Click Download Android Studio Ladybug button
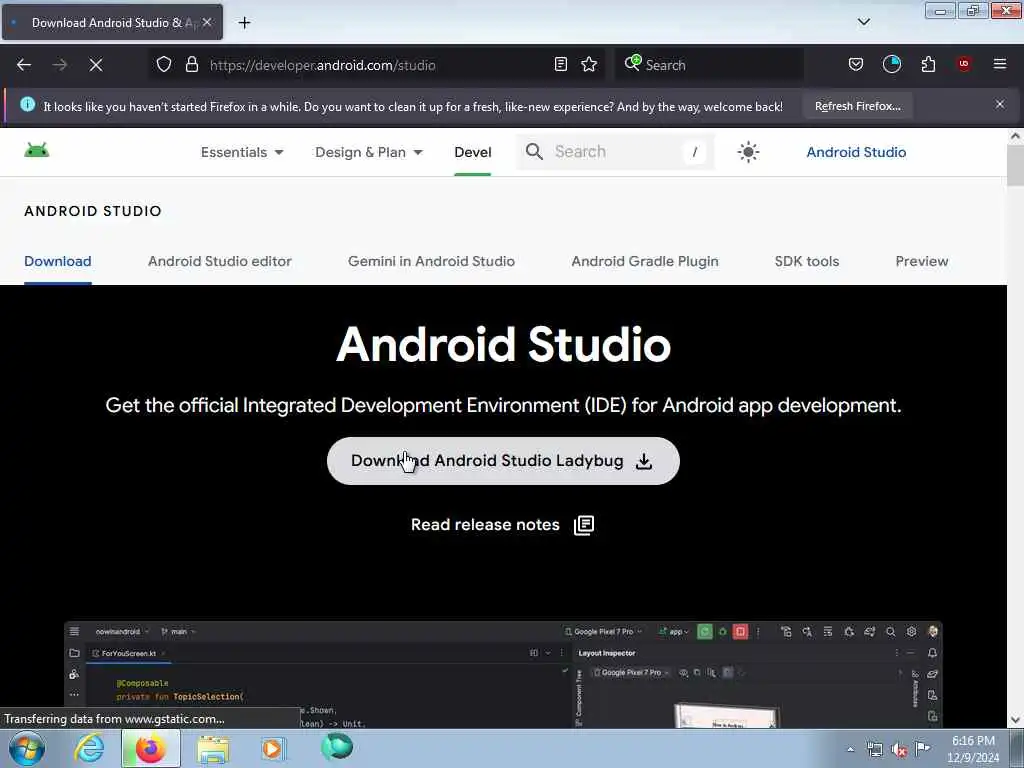Screen dimensions: 1024x768 (503, 461)
